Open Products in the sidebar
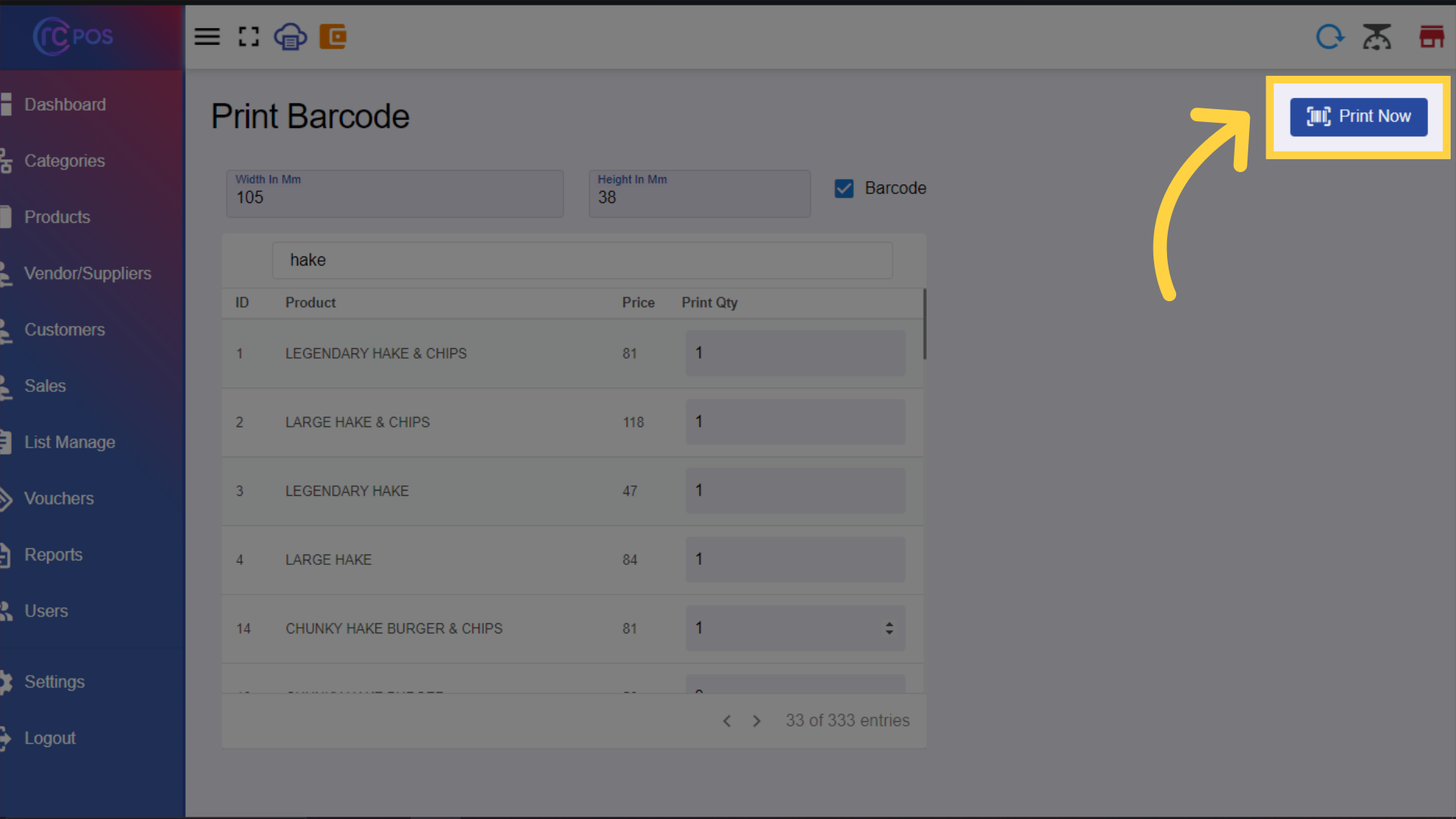The image size is (1456, 819). click(x=57, y=217)
